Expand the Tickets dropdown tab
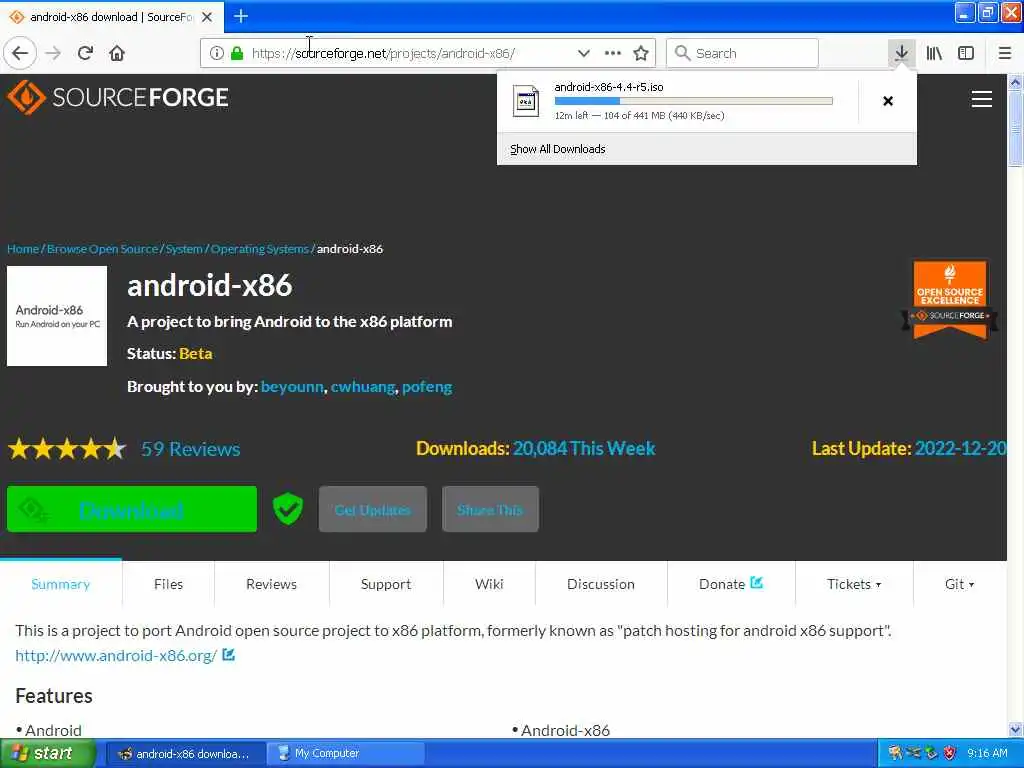1024x768 pixels. pos(854,584)
